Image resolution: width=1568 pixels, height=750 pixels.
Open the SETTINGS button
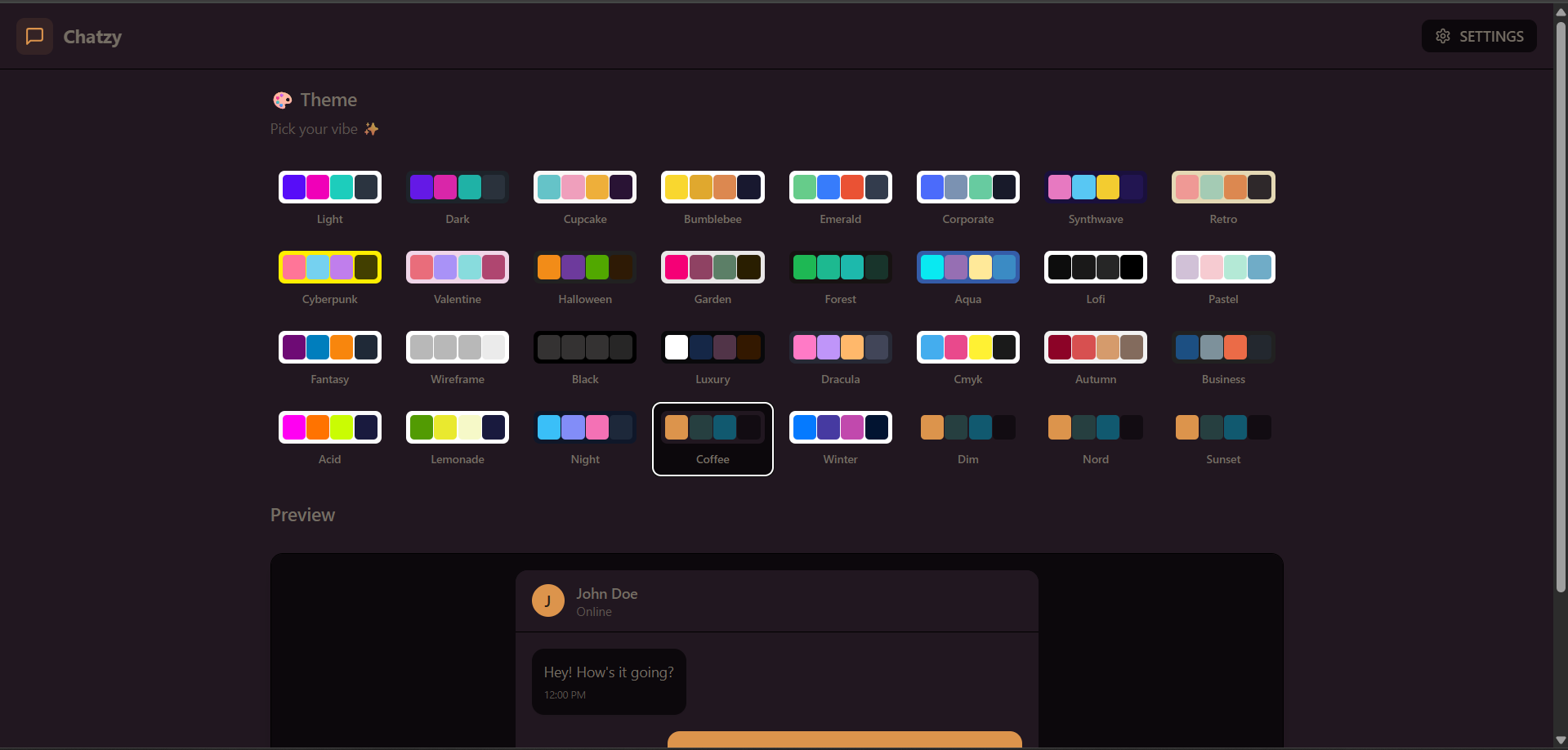pos(1479,36)
